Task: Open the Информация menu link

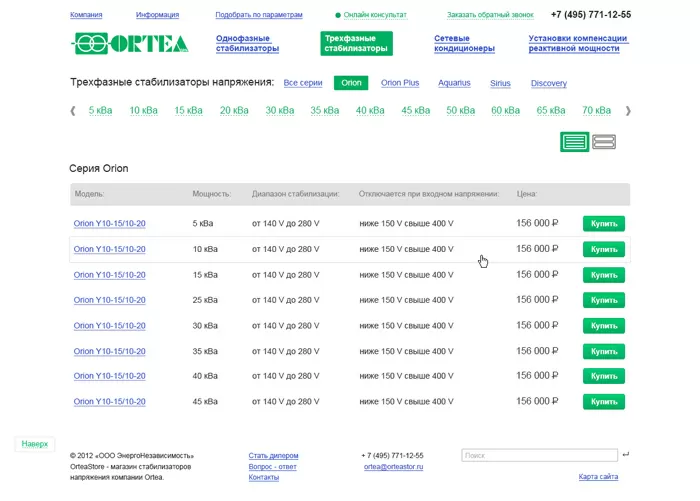Action: (x=157, y=15)
